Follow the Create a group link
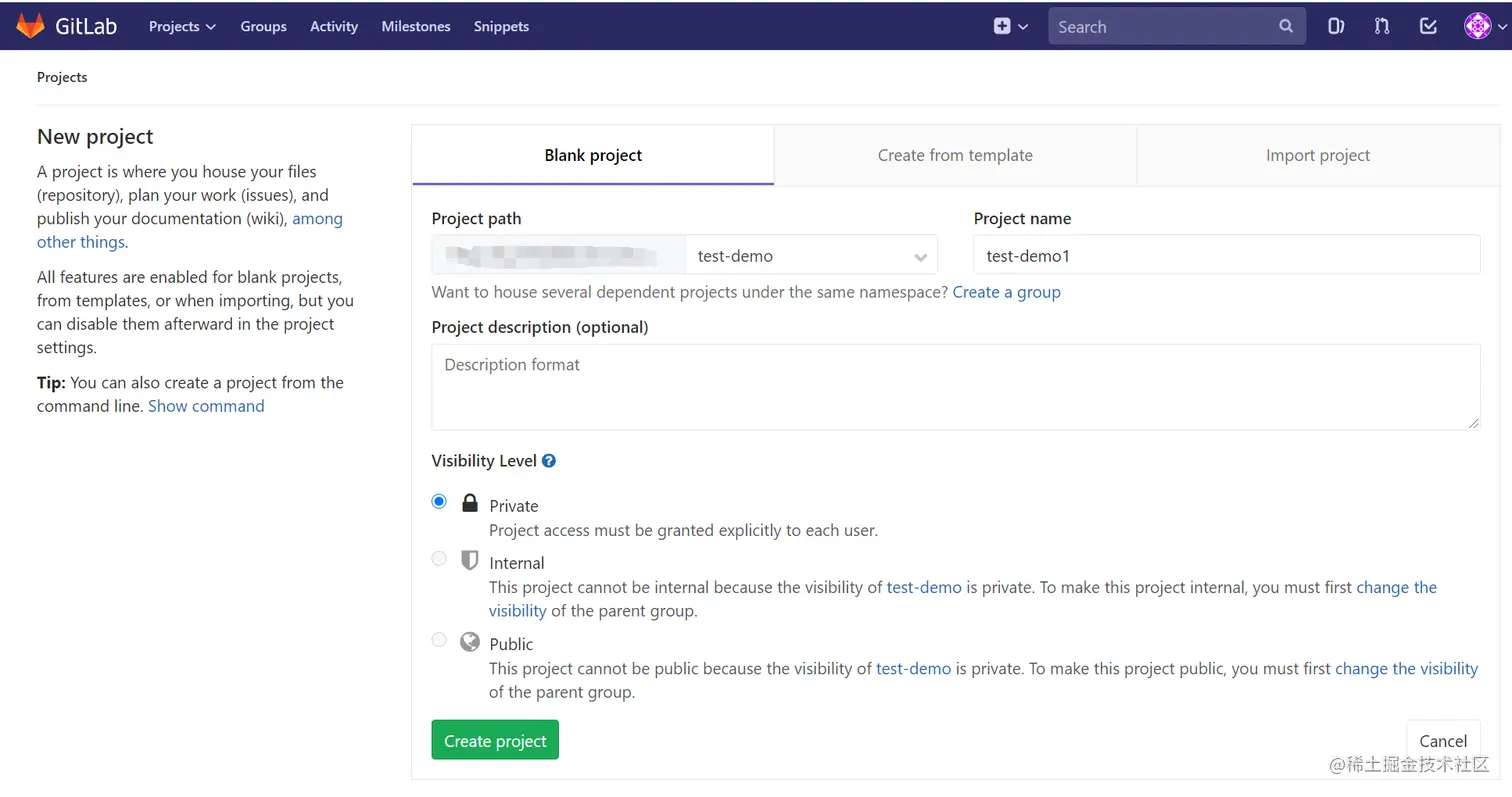The image size is (1512, 797). [x=1006, y=292]
